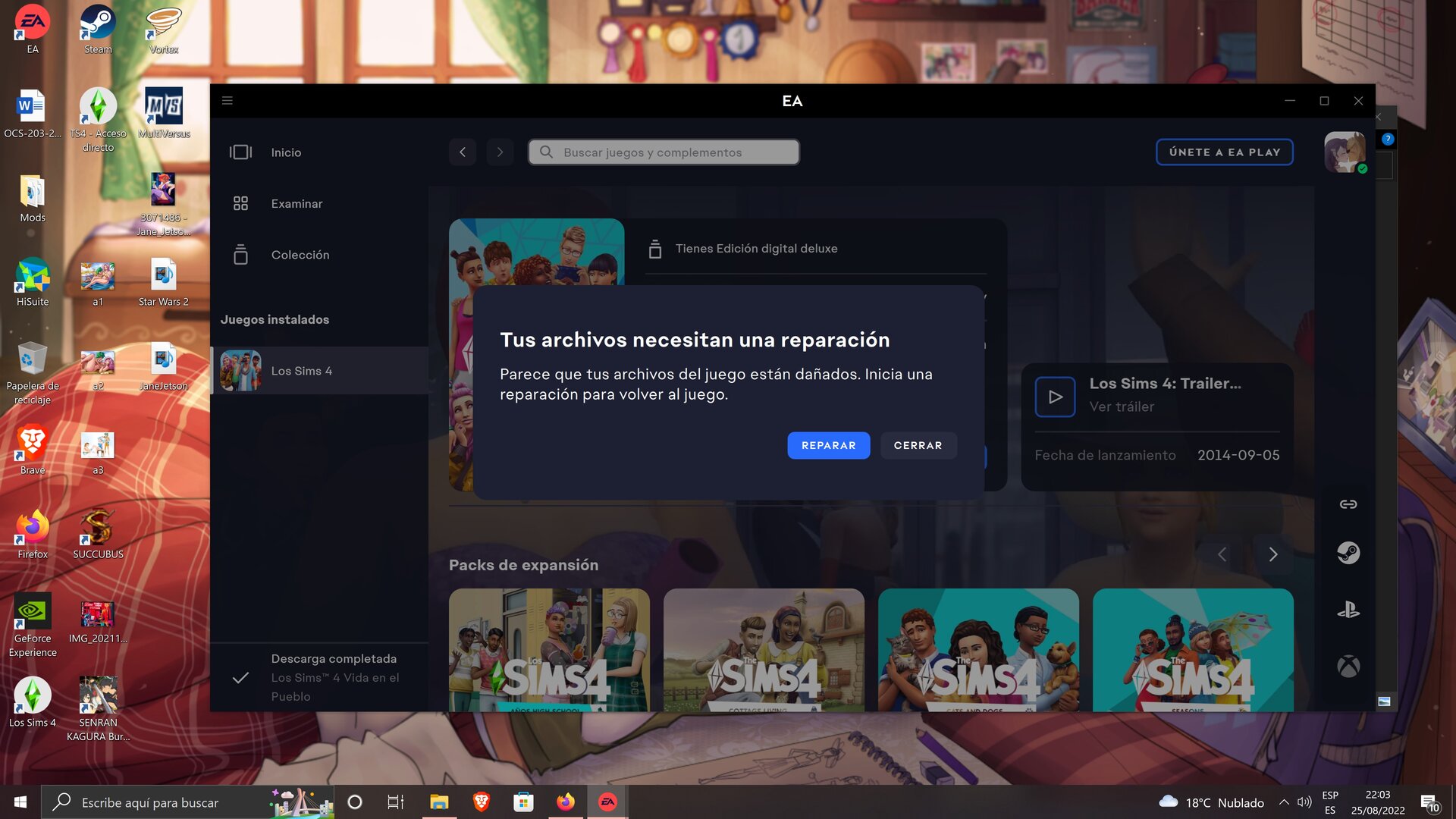Focus the Buscar juegos y complementos field
Image resolution: width=1456 pixels, height=819 pixels.
[664, 152]
